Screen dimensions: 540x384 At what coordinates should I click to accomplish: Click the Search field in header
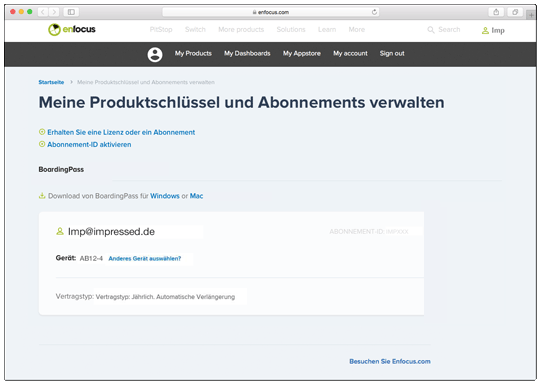pos(449,30)
